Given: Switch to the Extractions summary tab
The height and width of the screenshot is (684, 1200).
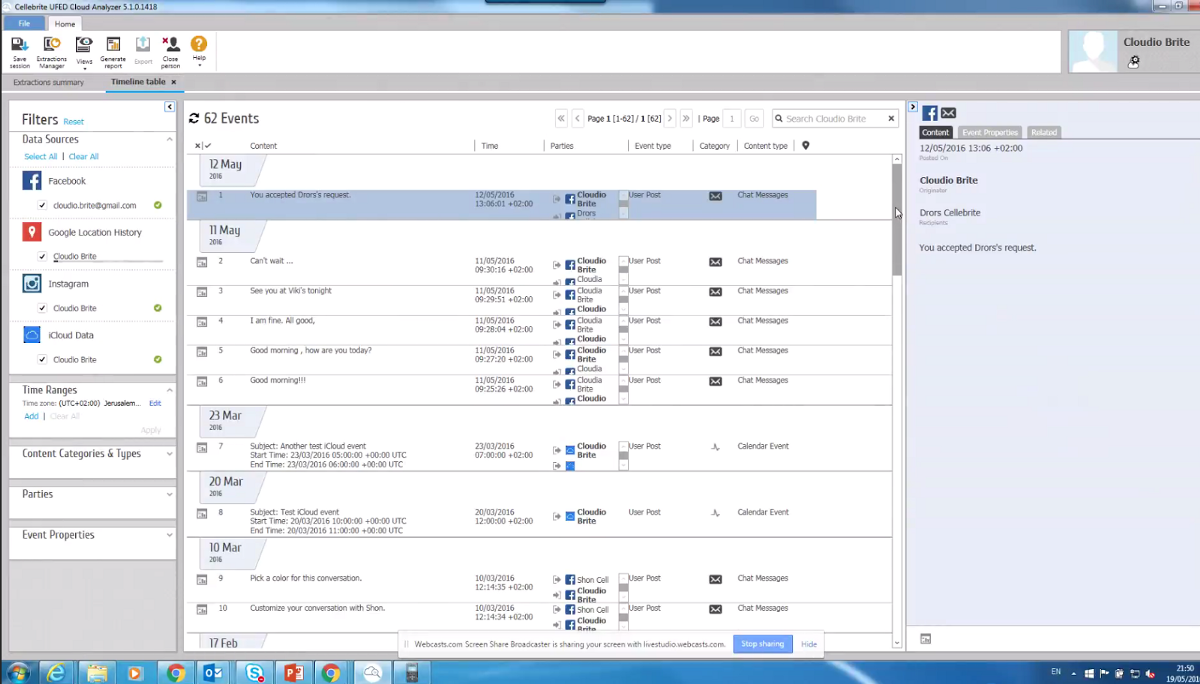Looking at the screenshot, I should [x=48, y=82].
